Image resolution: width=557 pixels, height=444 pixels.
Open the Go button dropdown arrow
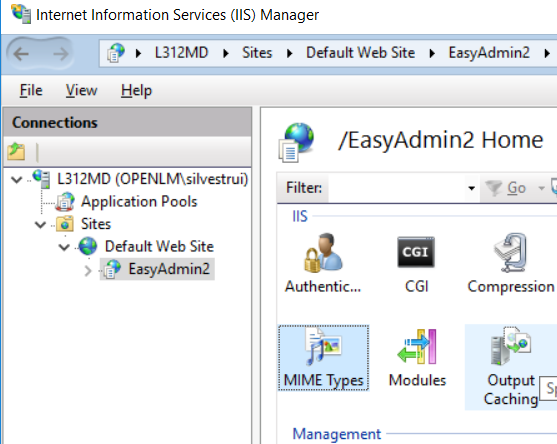[x=541, y=188]
